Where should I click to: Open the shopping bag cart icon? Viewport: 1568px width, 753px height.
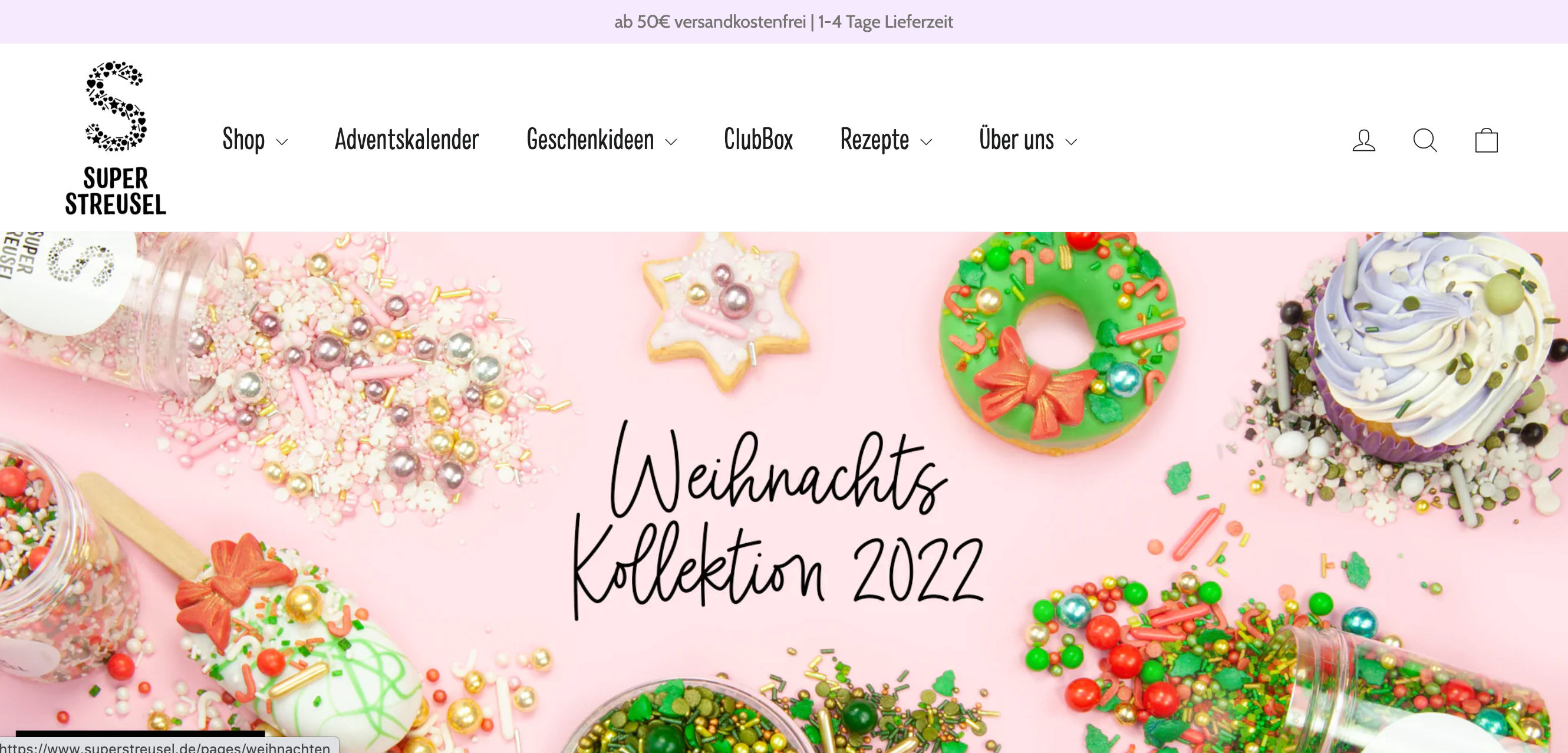click(1487, 140)
